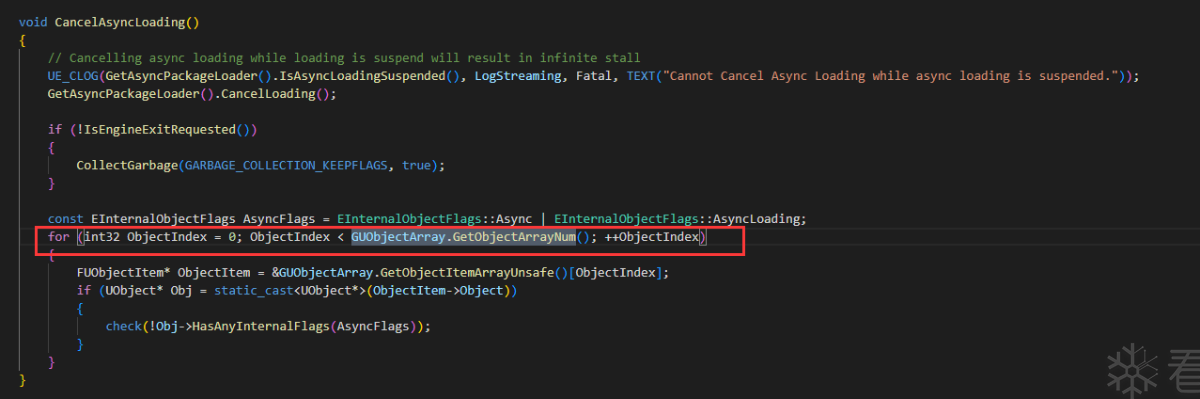Click the Fatal verbosity argument
This screenshot has width=1200, height=399.
[x=594, y=76]
